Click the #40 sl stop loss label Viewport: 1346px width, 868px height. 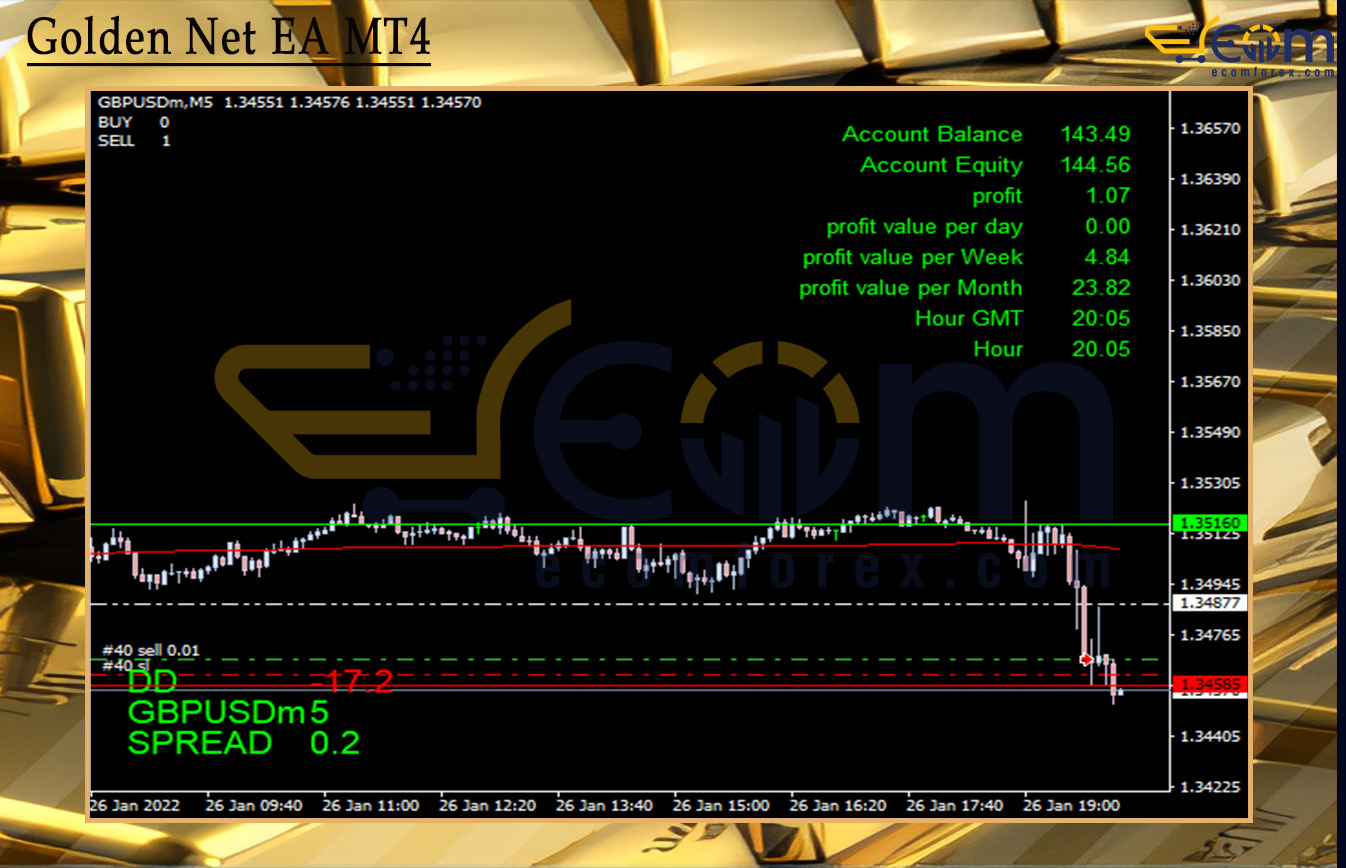(126, 665)
